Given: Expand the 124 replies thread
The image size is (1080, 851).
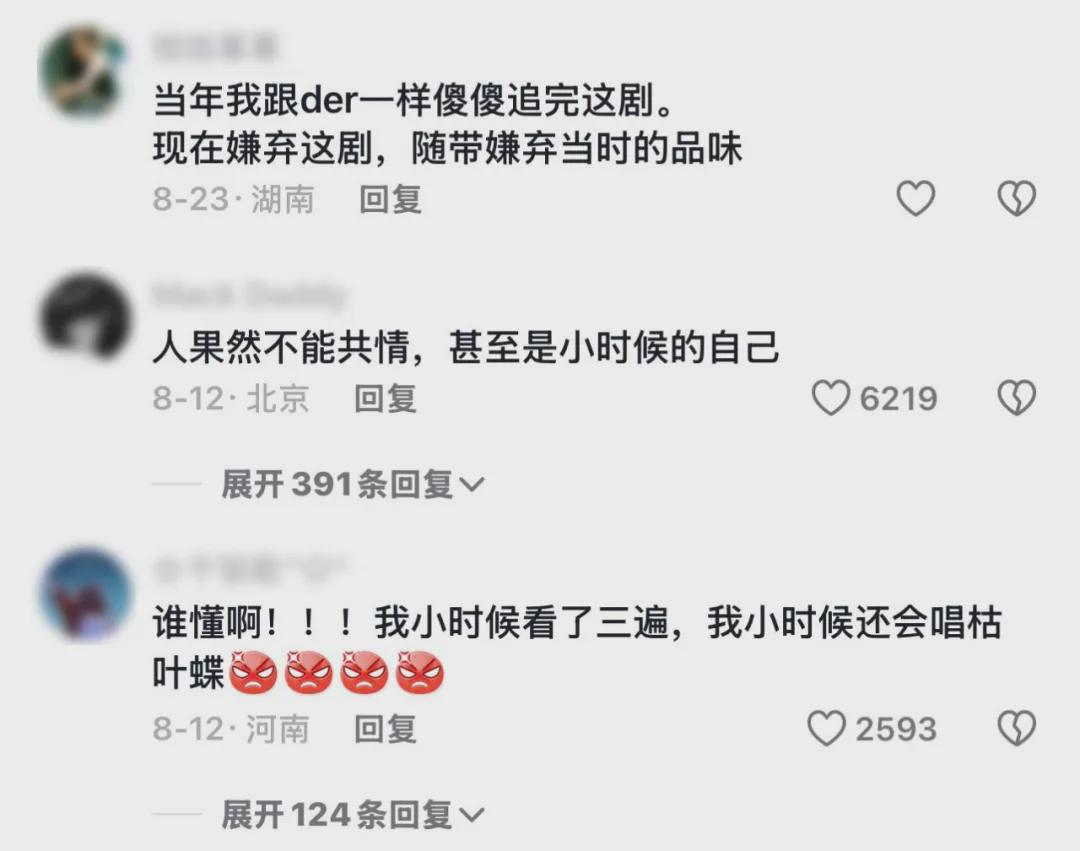Looking at the screenshot, I should click(x=353, y=815).
